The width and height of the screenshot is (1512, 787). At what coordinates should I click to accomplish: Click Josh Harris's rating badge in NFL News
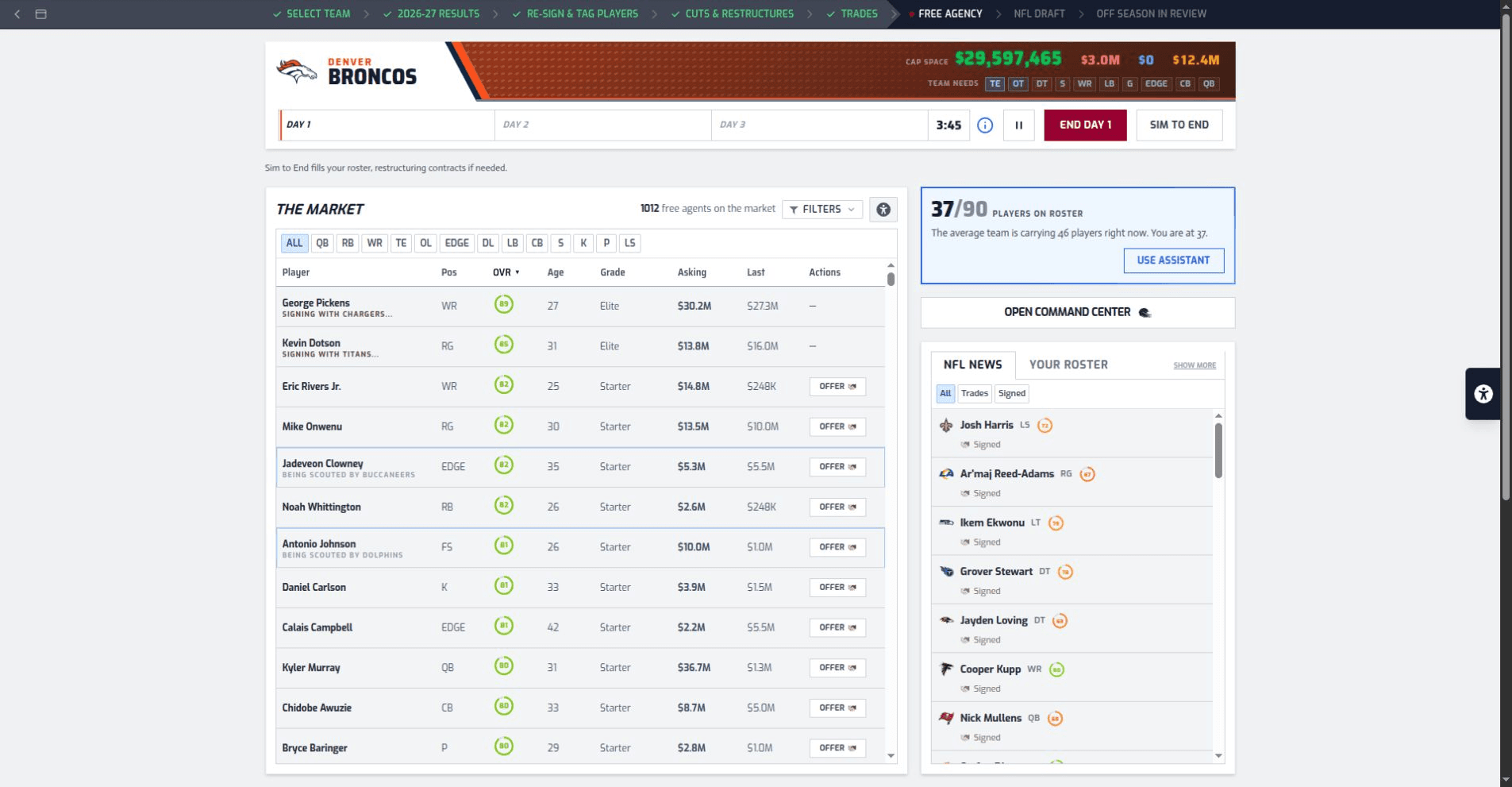pos(1045,426)
